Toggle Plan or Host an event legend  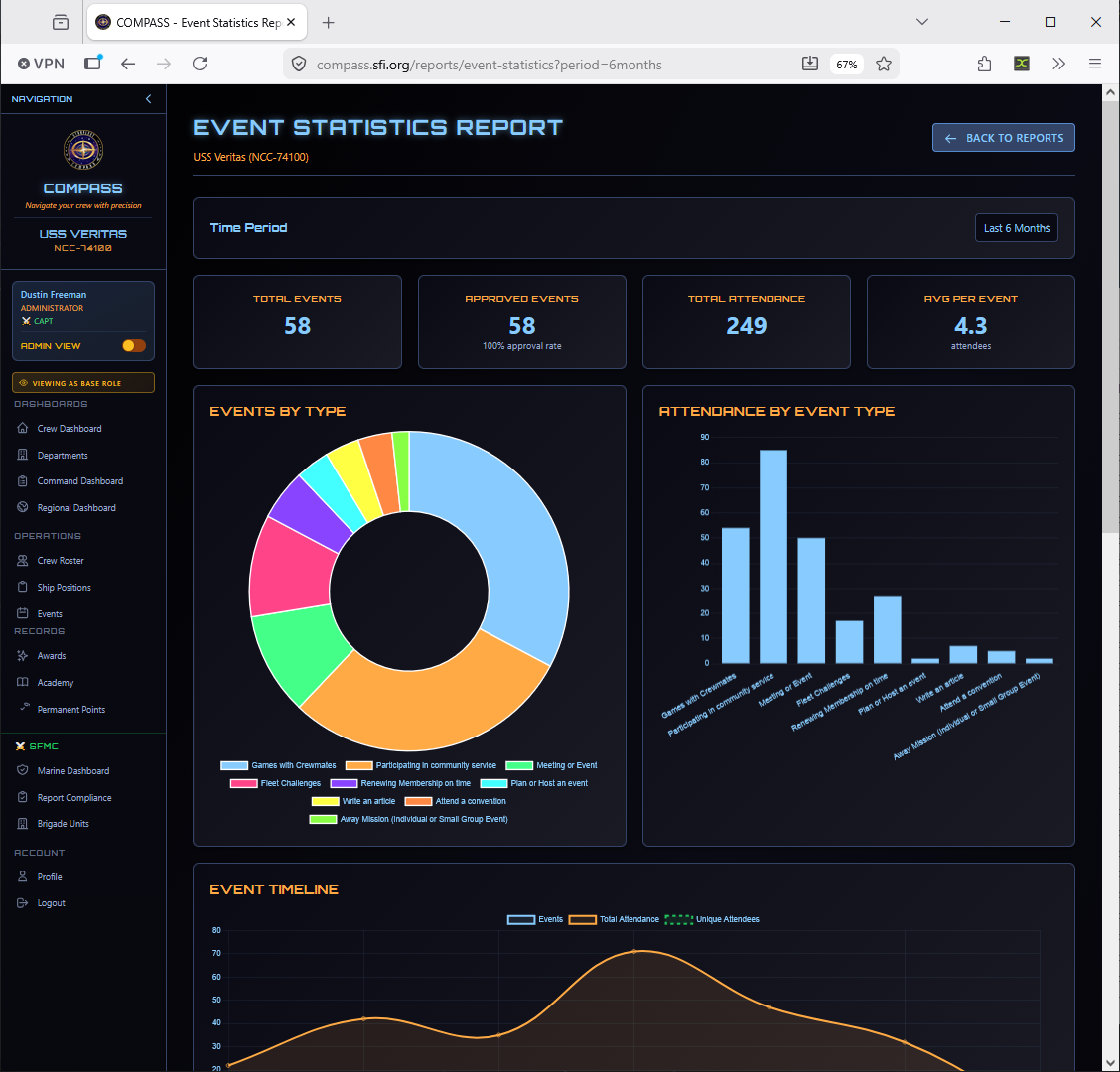[x=533, y=783]
